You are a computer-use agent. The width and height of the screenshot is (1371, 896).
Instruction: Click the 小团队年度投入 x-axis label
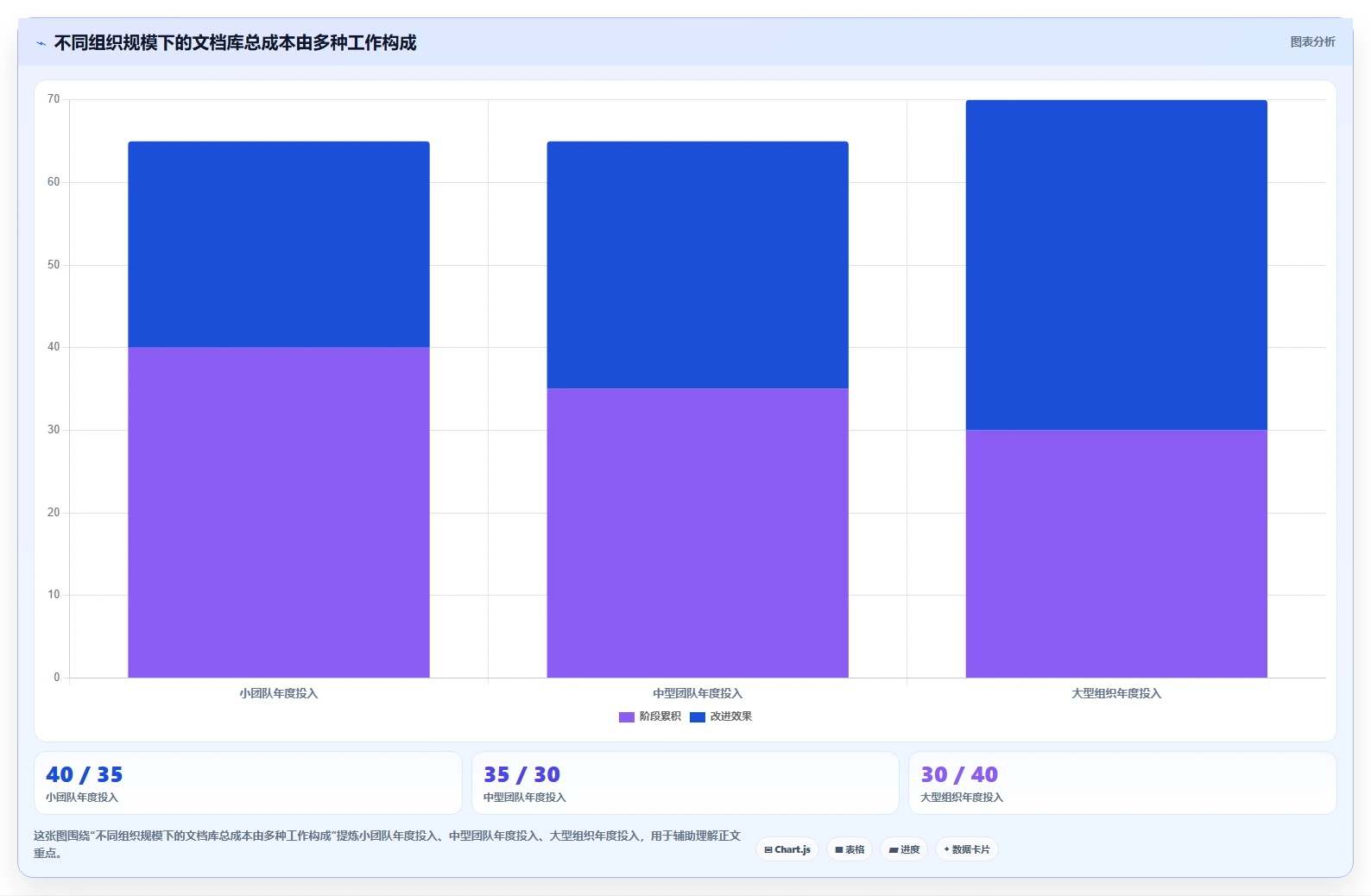[279, 693]
